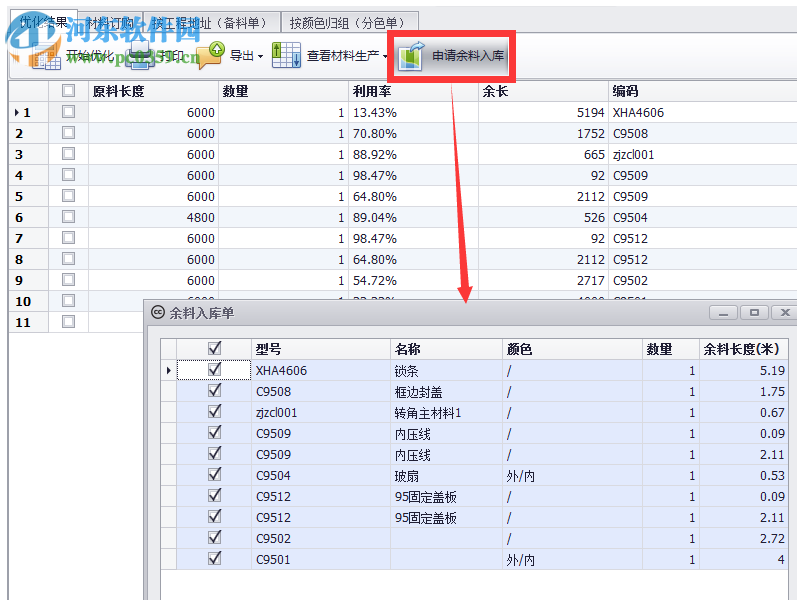This screenshot has height=600, width=797.
Task: Click the 开始优化 calculator icon
Action: click(45, 55)
